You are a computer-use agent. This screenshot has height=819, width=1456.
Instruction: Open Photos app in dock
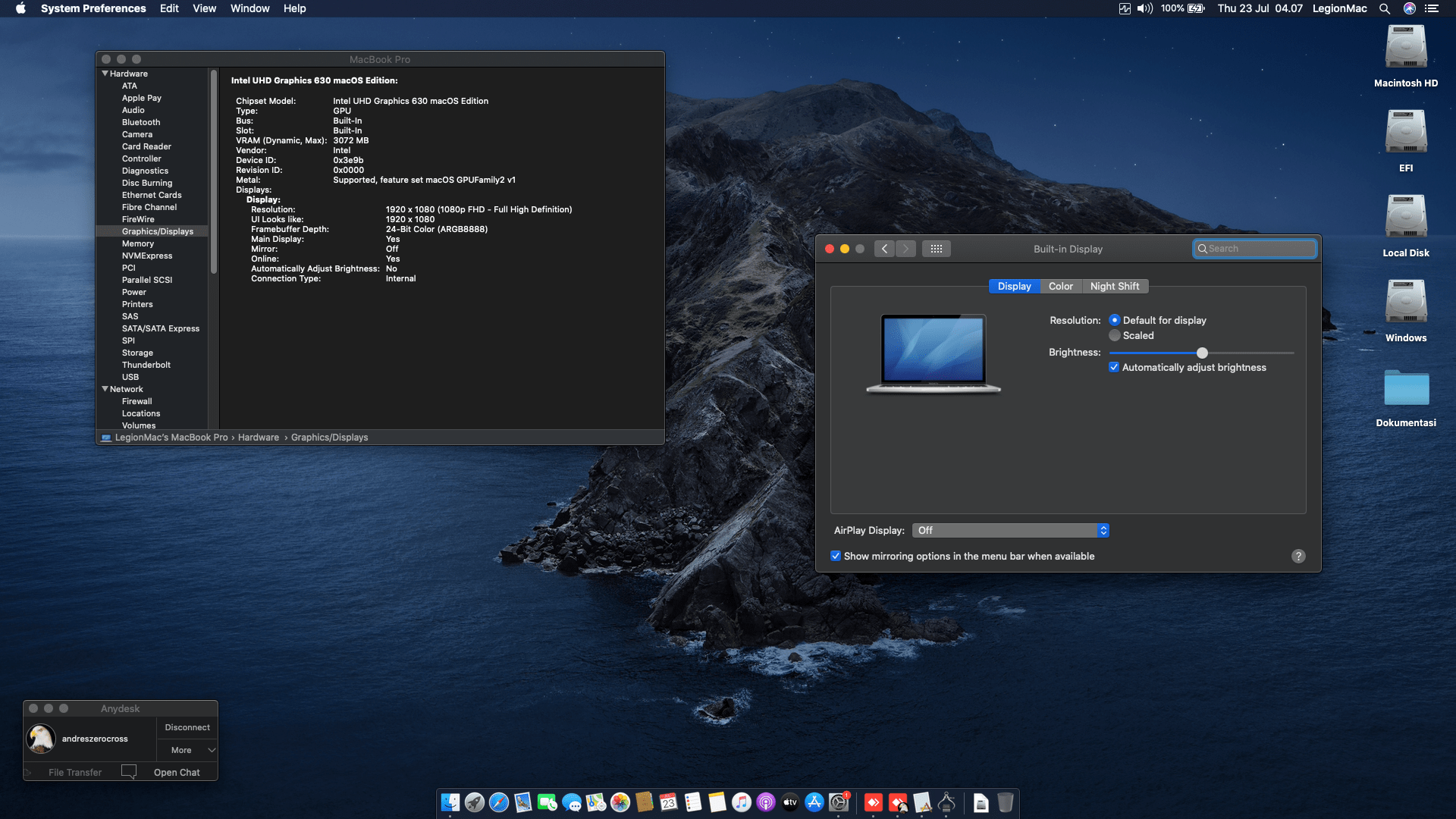620,802
